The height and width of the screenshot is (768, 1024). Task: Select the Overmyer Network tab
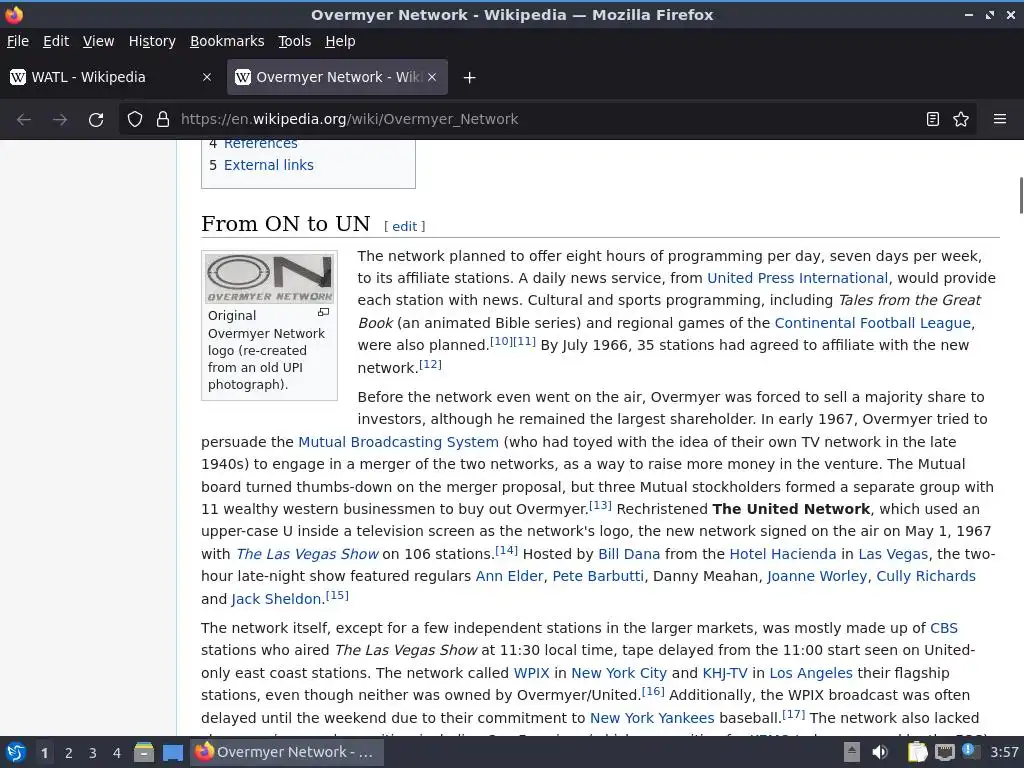[337, 77]
